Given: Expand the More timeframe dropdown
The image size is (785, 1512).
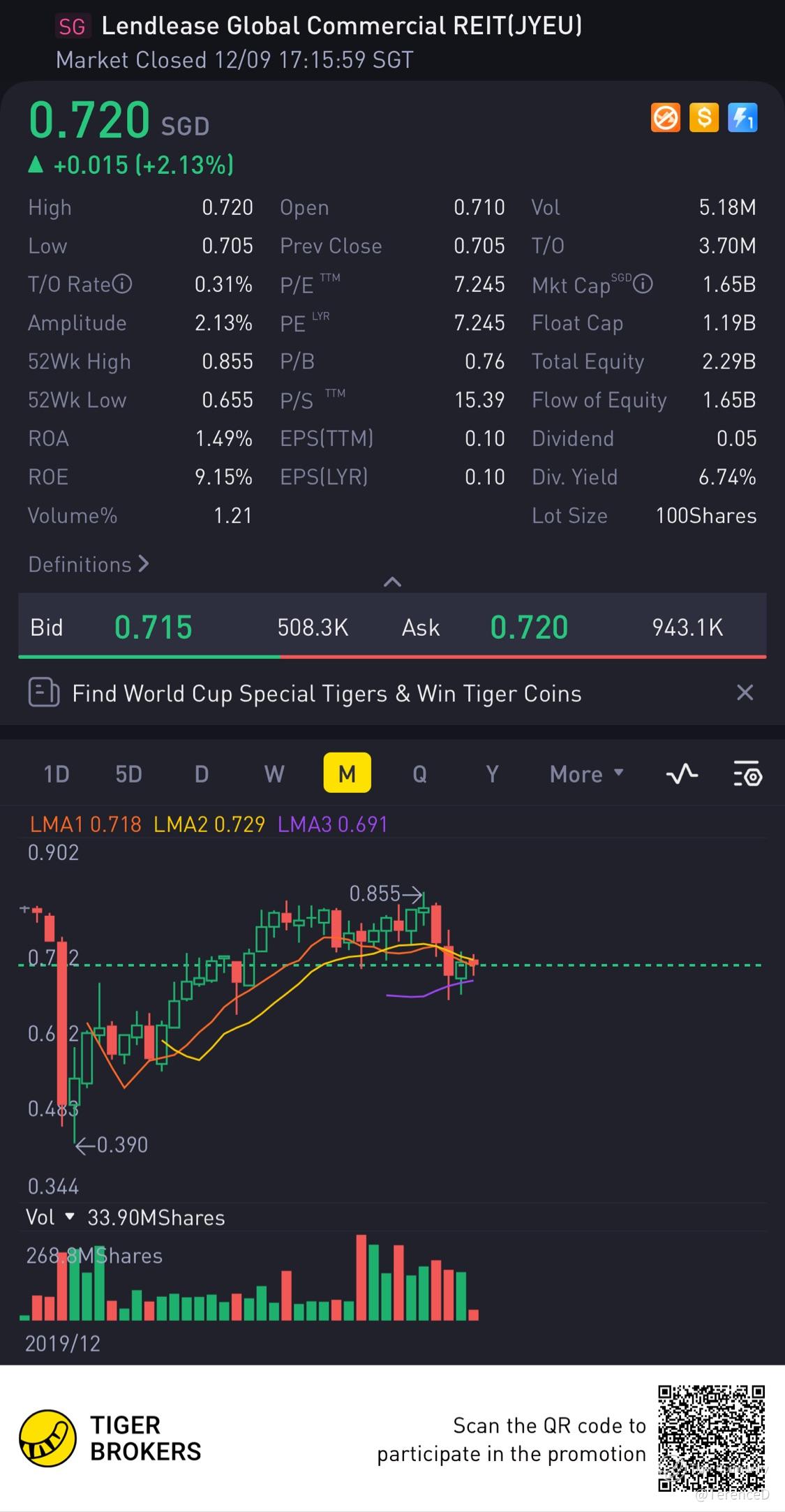Looking at the screenshot, I should point(586,773).
